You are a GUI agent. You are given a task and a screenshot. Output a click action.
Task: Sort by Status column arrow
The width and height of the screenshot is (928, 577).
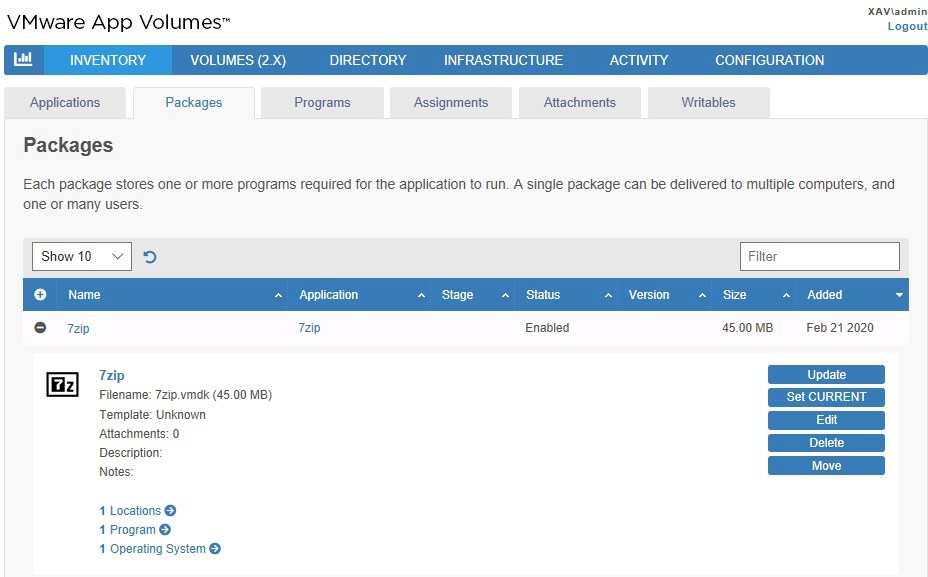[x=608, y=295]
